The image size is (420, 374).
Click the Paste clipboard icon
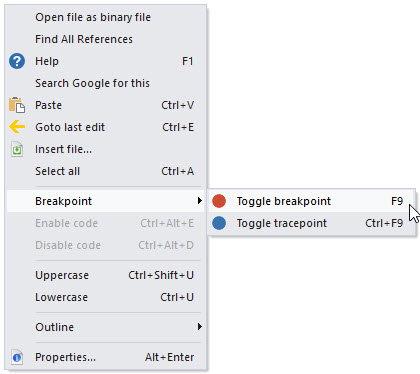[x=17, y=105]
